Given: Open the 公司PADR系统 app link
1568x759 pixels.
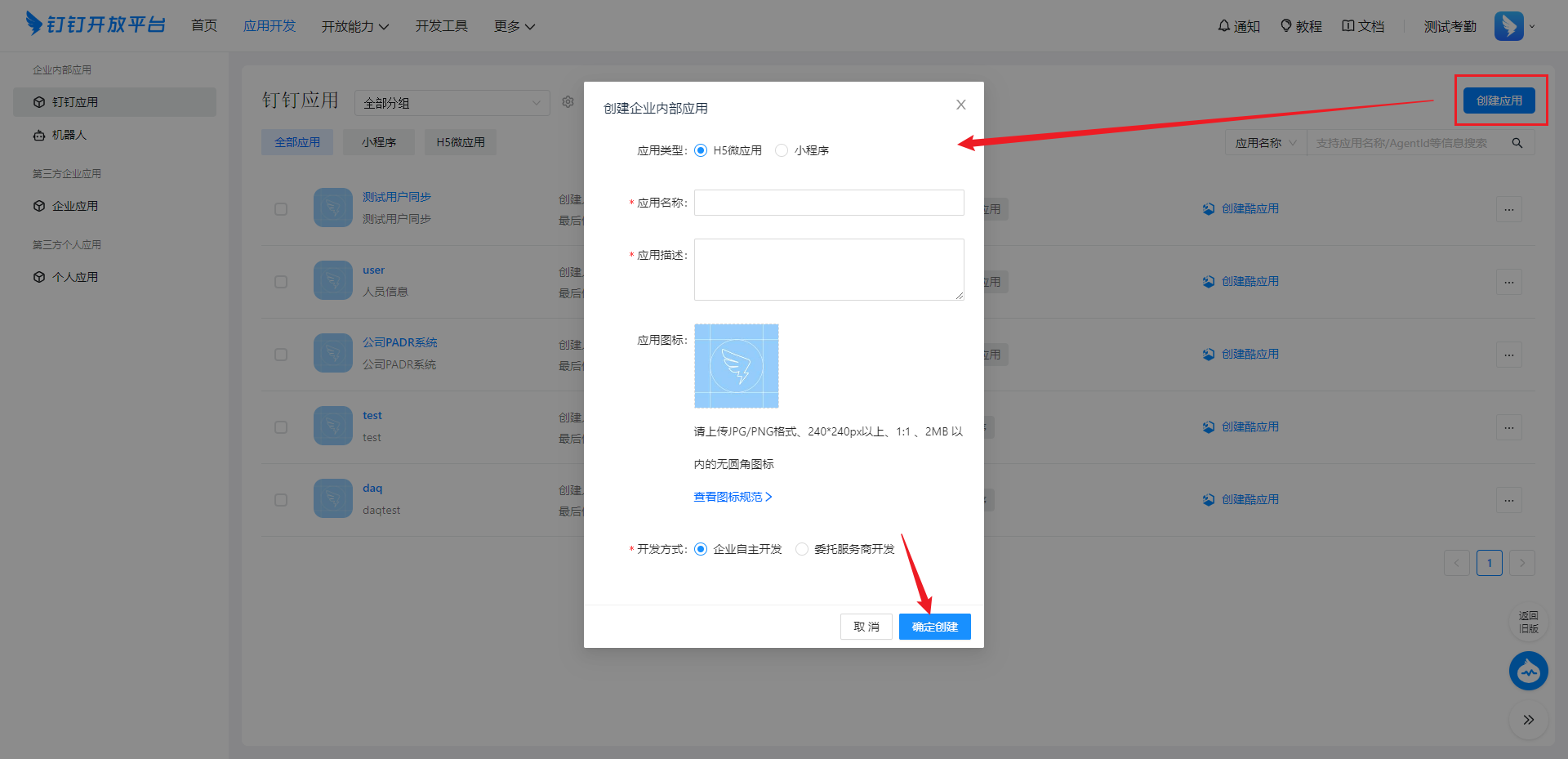Looking at the screenshot, I should pyautogui.click(x=400, y=342).
